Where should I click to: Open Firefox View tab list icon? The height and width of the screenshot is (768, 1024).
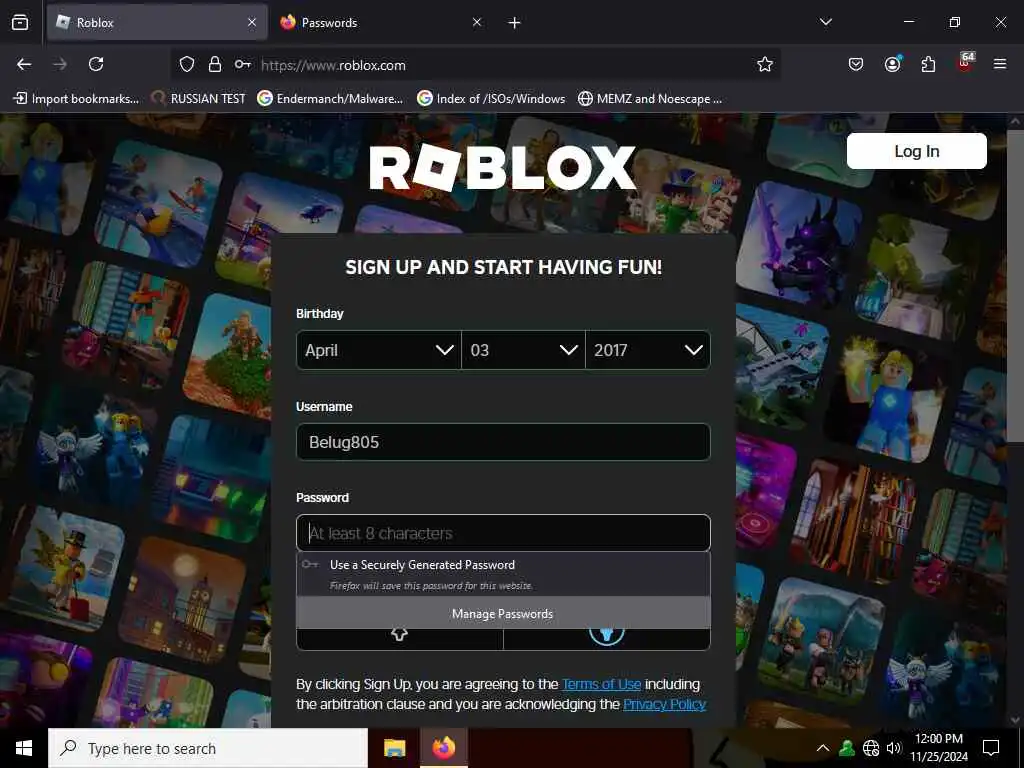click(20, 22)
